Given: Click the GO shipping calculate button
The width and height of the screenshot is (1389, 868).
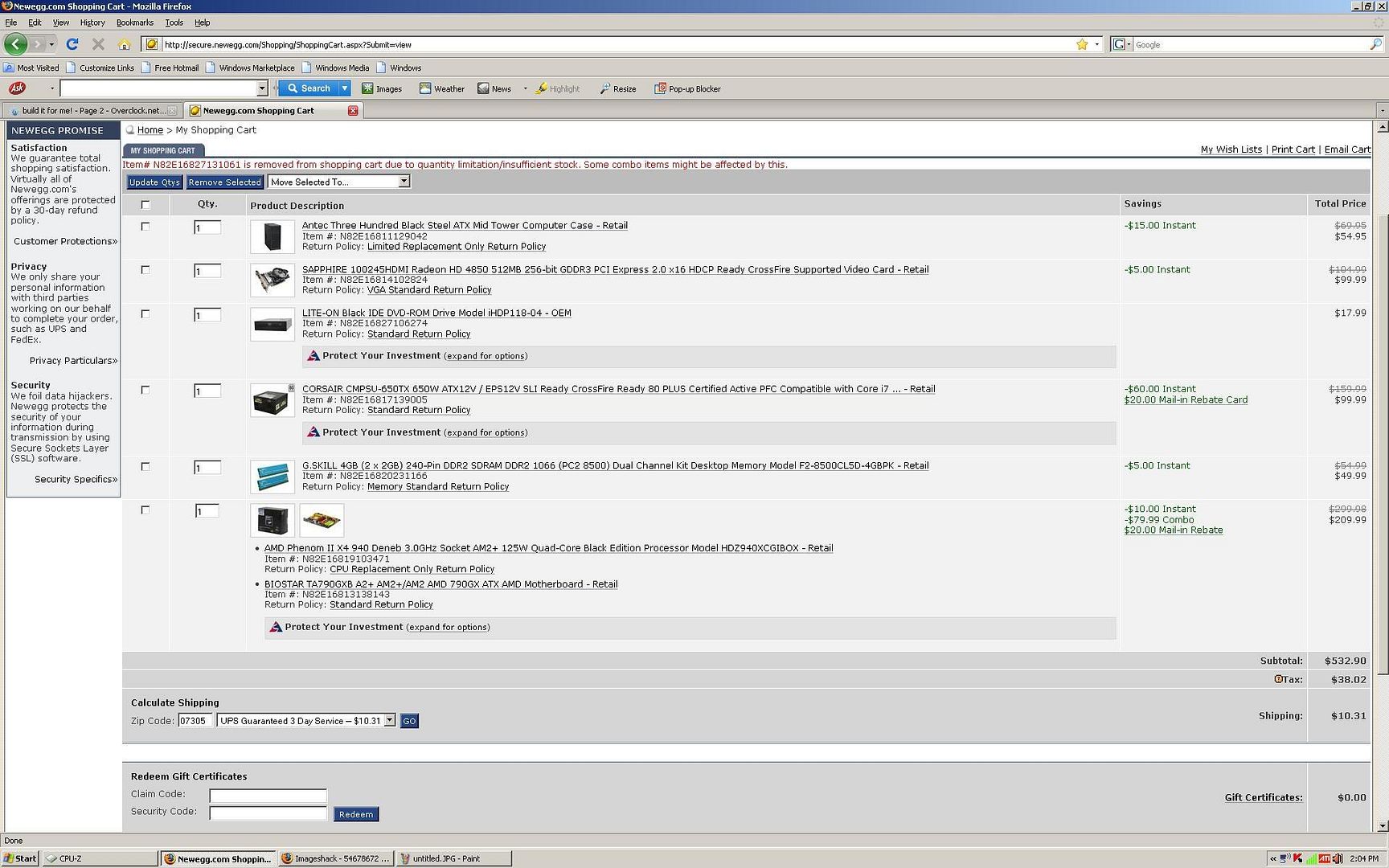Looking at the screenshot, I should (x=409, y=721).
